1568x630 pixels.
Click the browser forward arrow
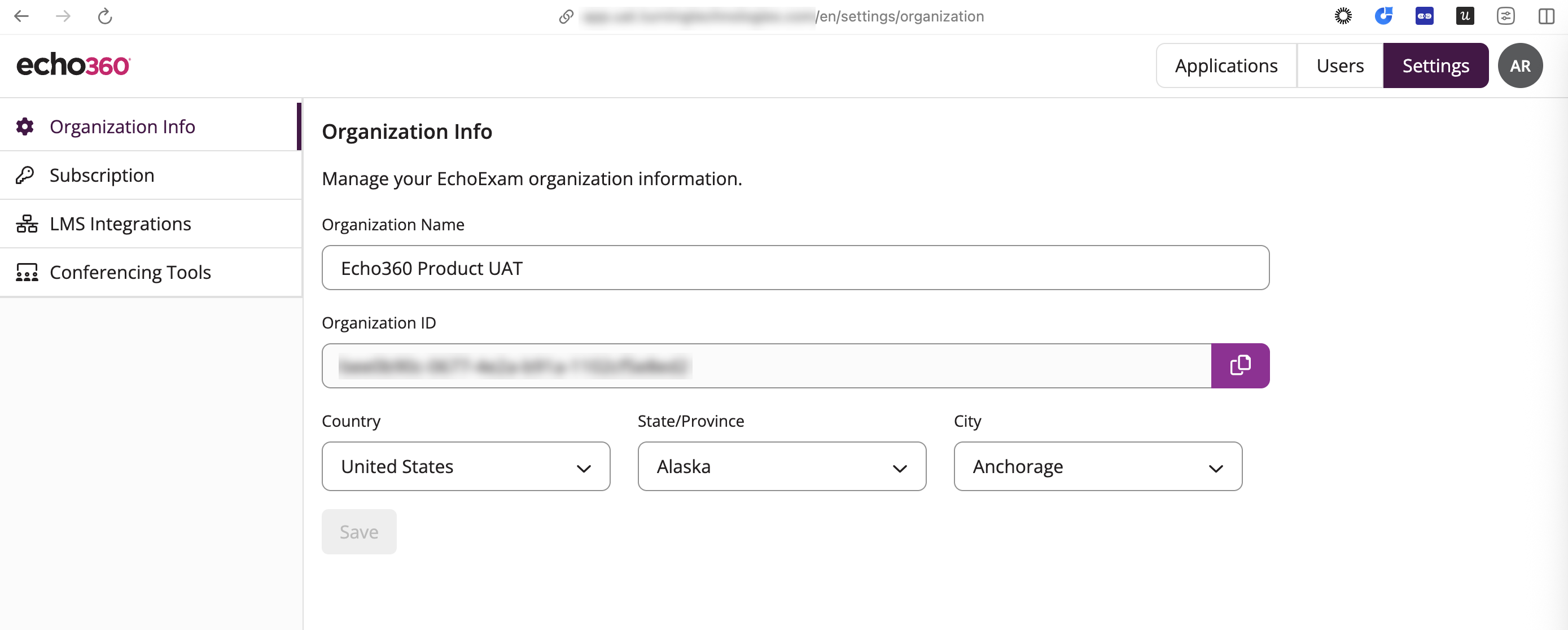point(63,16)
